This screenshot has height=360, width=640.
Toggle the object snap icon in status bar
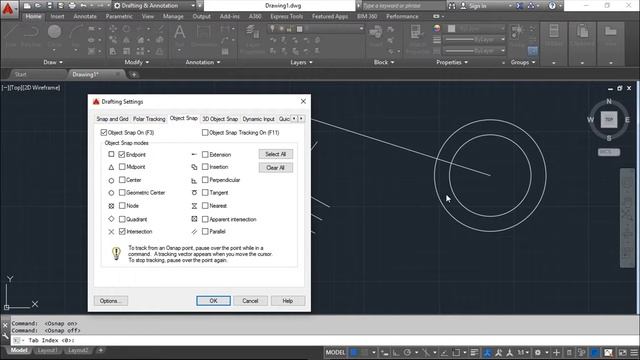pyautogui.click(x=456, y=353)
